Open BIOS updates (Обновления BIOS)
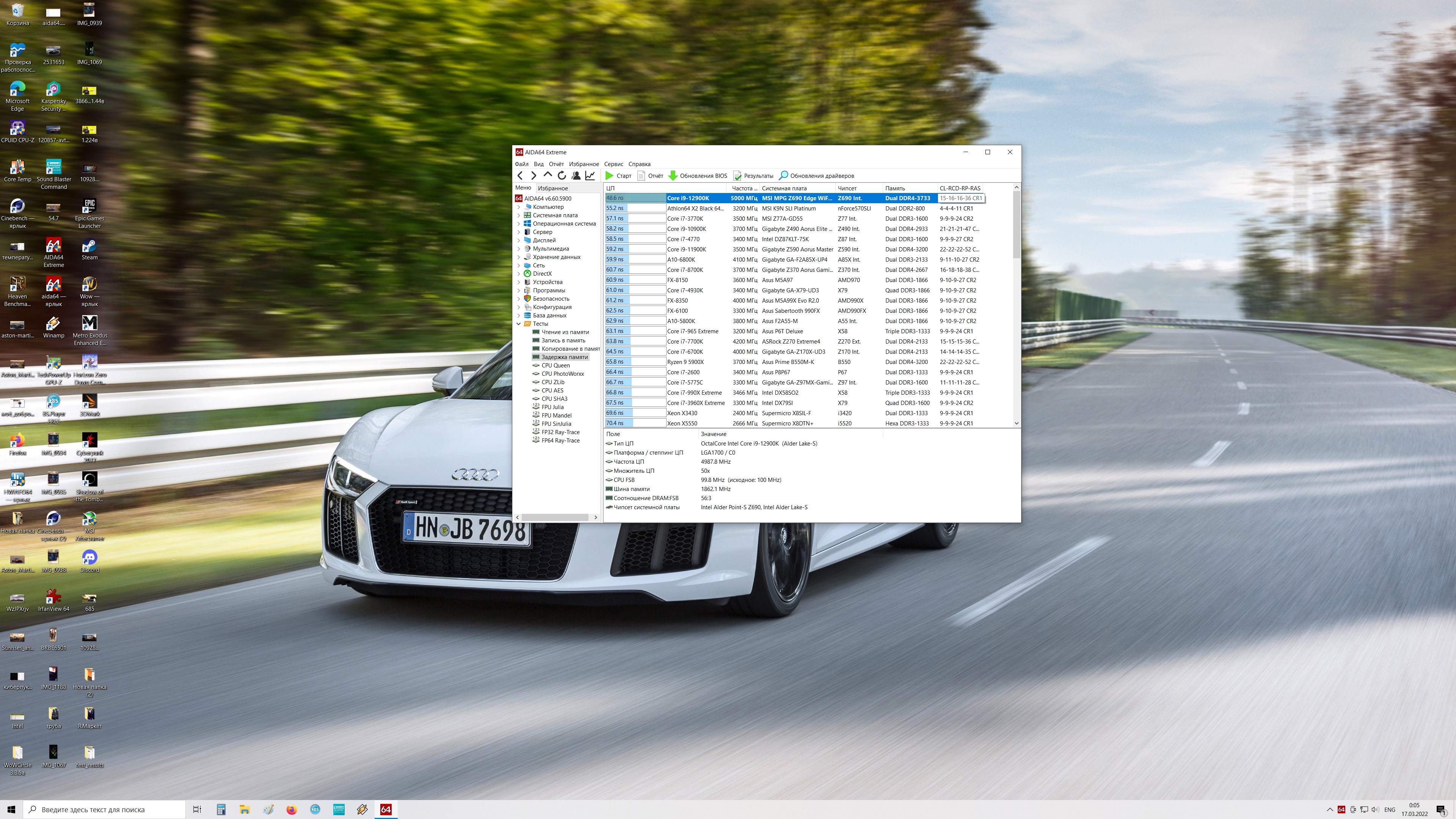This screenshot has width=1456, height=819. (698, 176)
